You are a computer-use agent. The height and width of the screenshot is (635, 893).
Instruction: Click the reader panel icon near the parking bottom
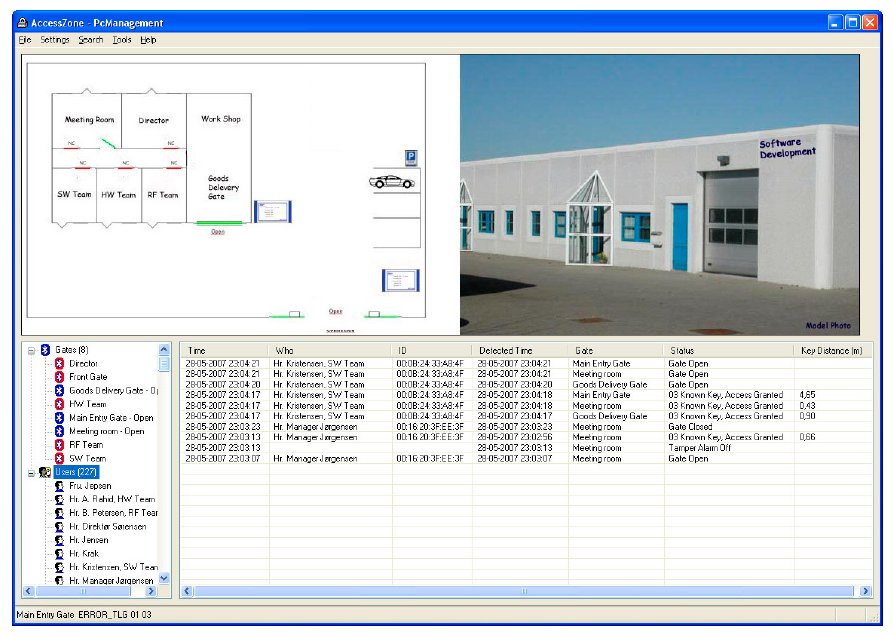point(400,280)
